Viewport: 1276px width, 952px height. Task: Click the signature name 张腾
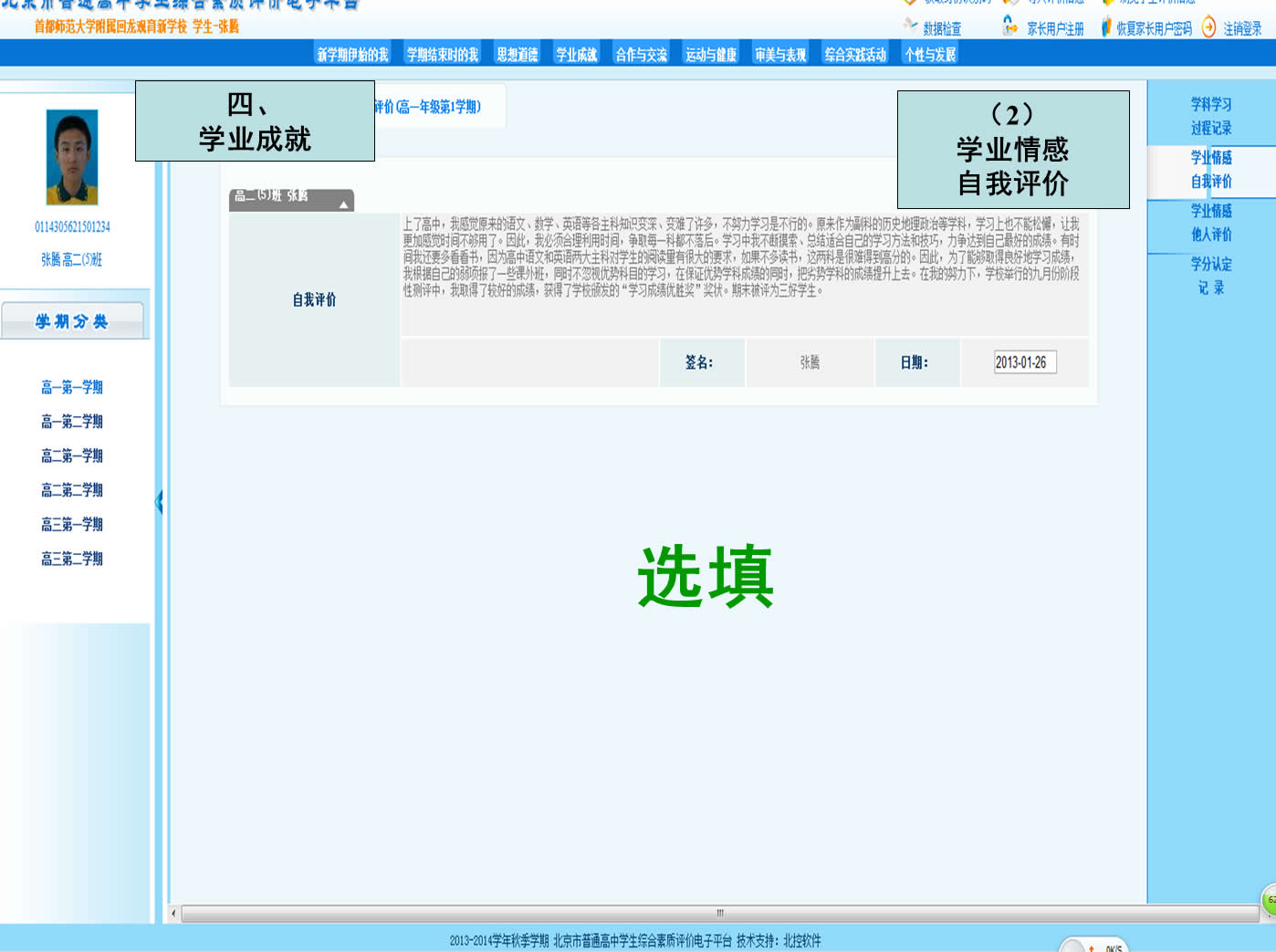[x=810, y=362]
